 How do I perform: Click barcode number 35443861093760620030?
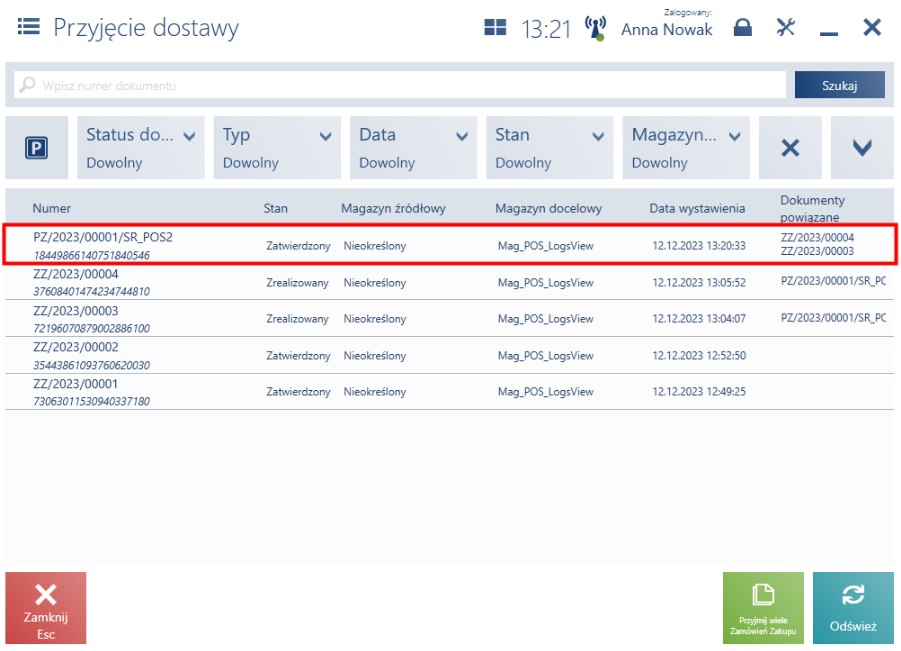click(91, 365)
